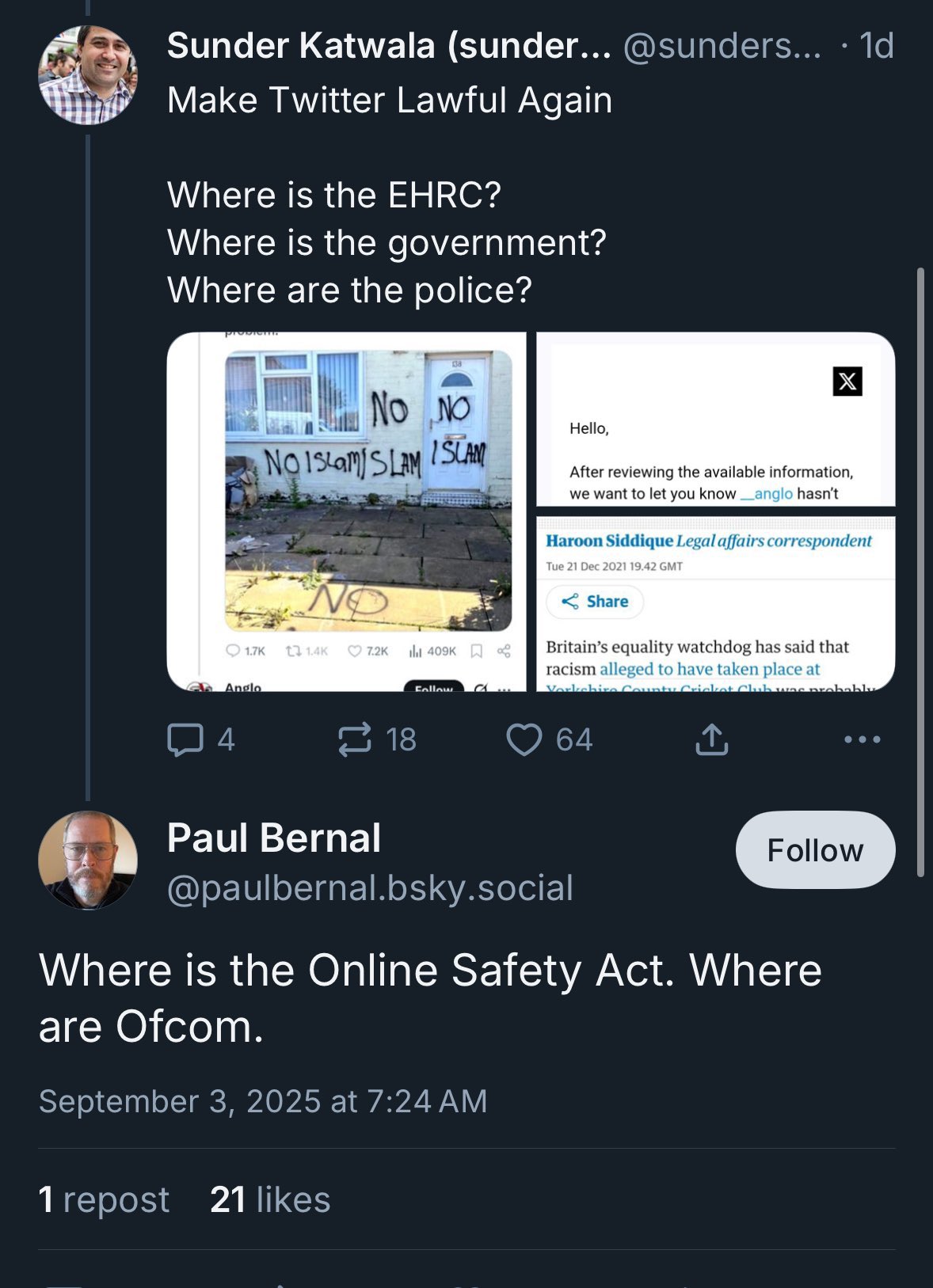Click the X logo in embedded screenshot
The height and width of the screenshot is (1288, 933).
click(847, 382)
